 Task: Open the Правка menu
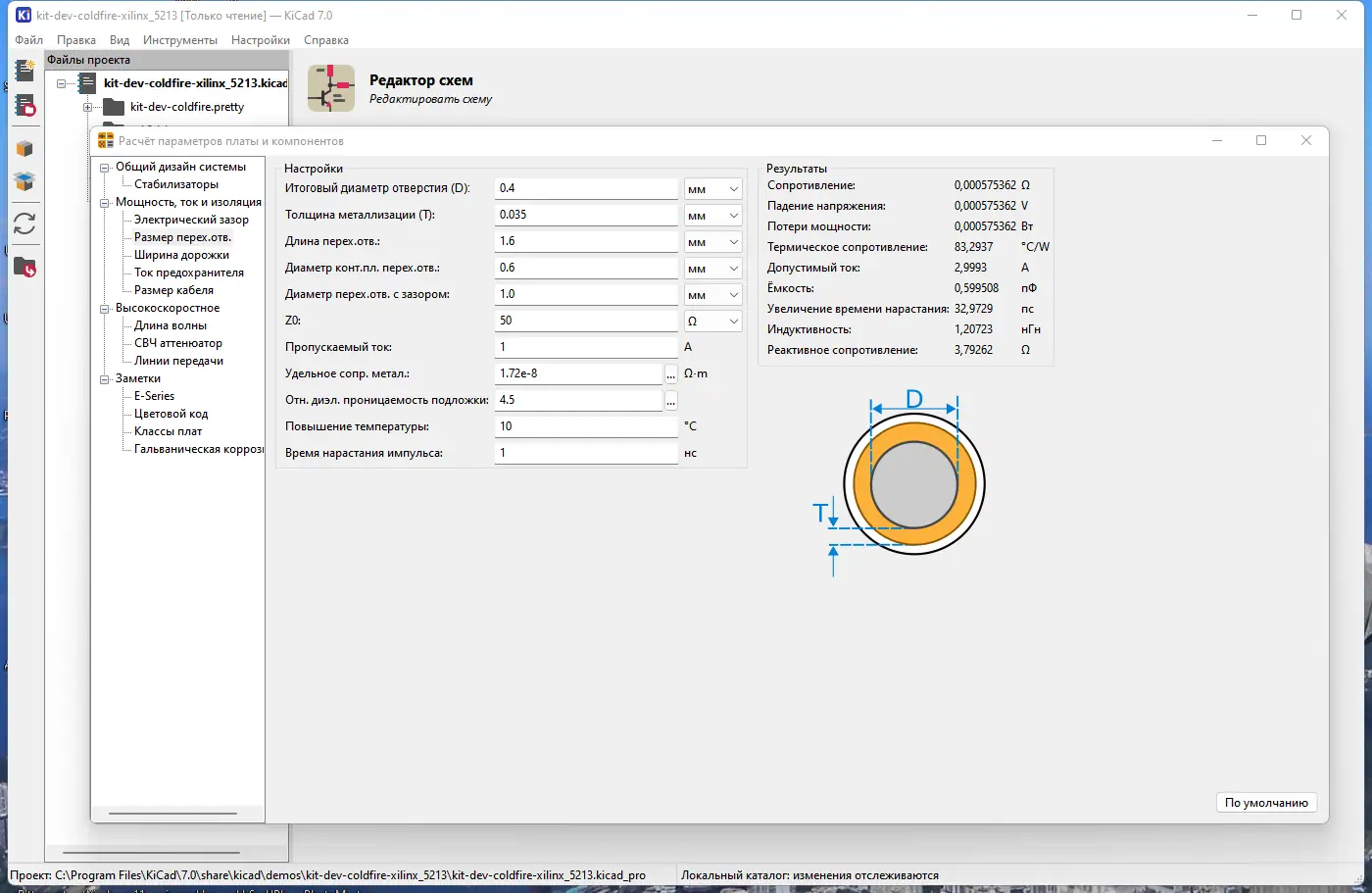pos(76,40)
